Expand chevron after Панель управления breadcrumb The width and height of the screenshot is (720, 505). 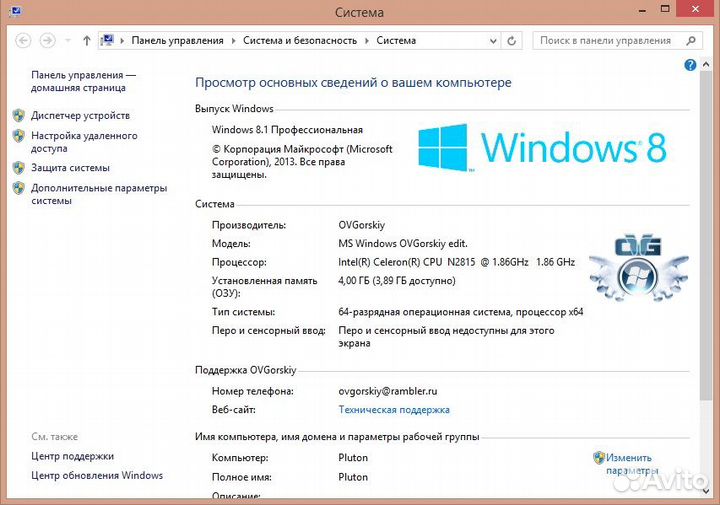pos(233,41)
